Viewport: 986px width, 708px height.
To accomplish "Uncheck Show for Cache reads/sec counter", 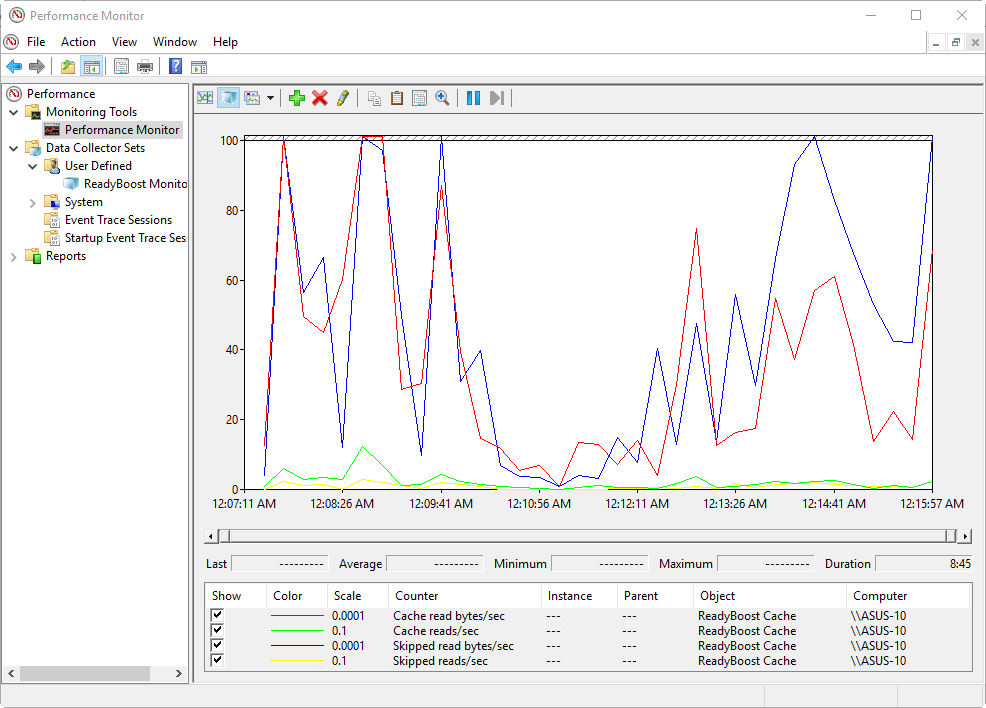I will (217, 631).
